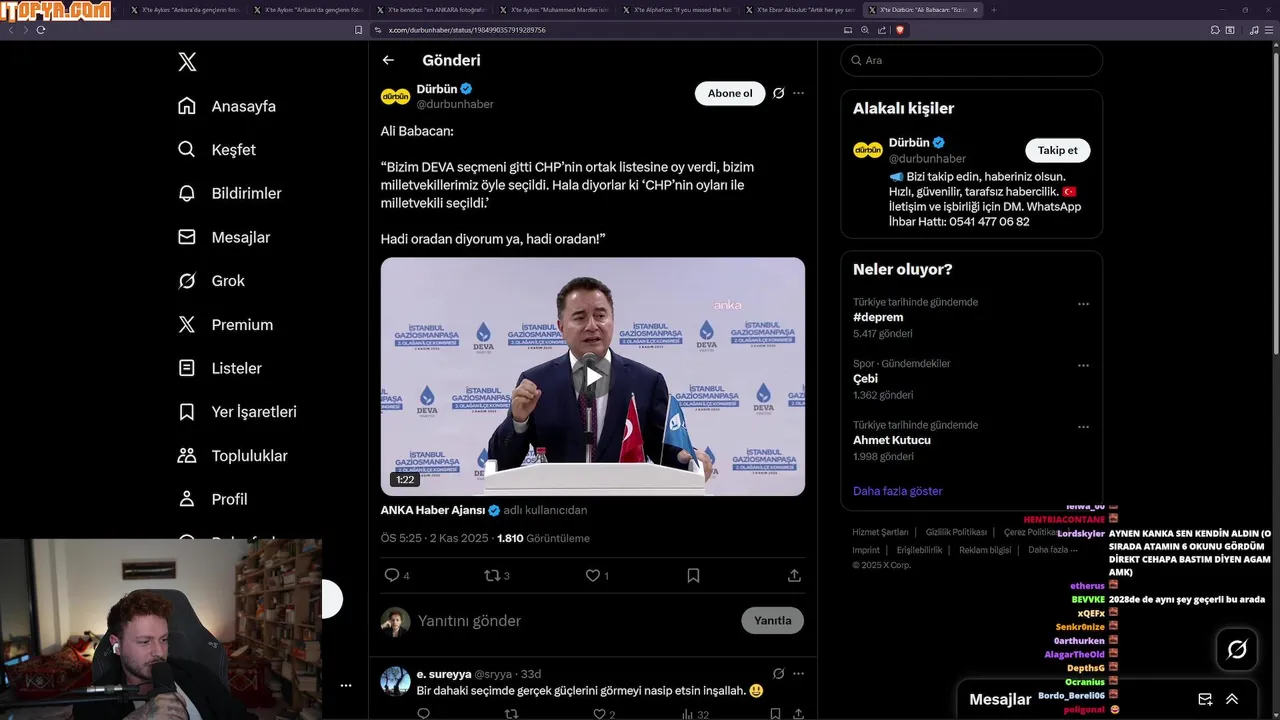This screenshot has height=720, width=1280.
Task: Open the X logo home link
Action: pos(187,62)
